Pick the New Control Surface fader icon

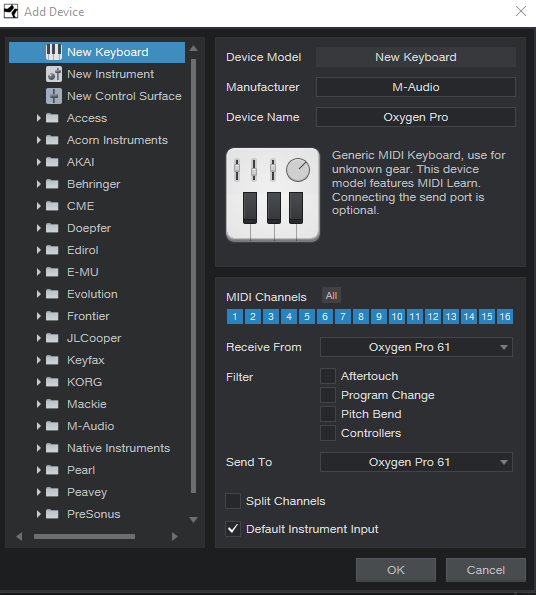[x=53, y=96]
